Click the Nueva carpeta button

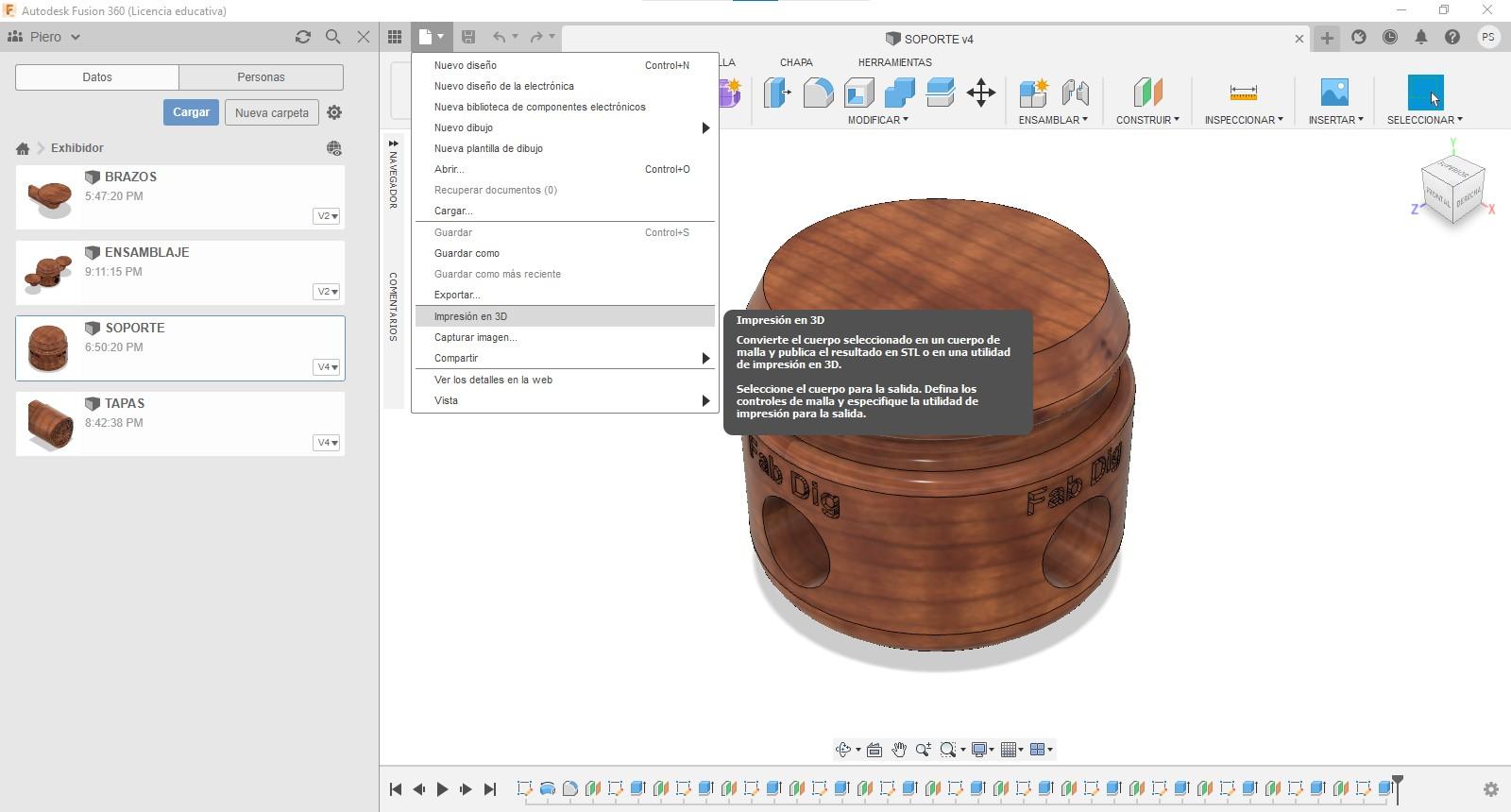tap(272, 112)
